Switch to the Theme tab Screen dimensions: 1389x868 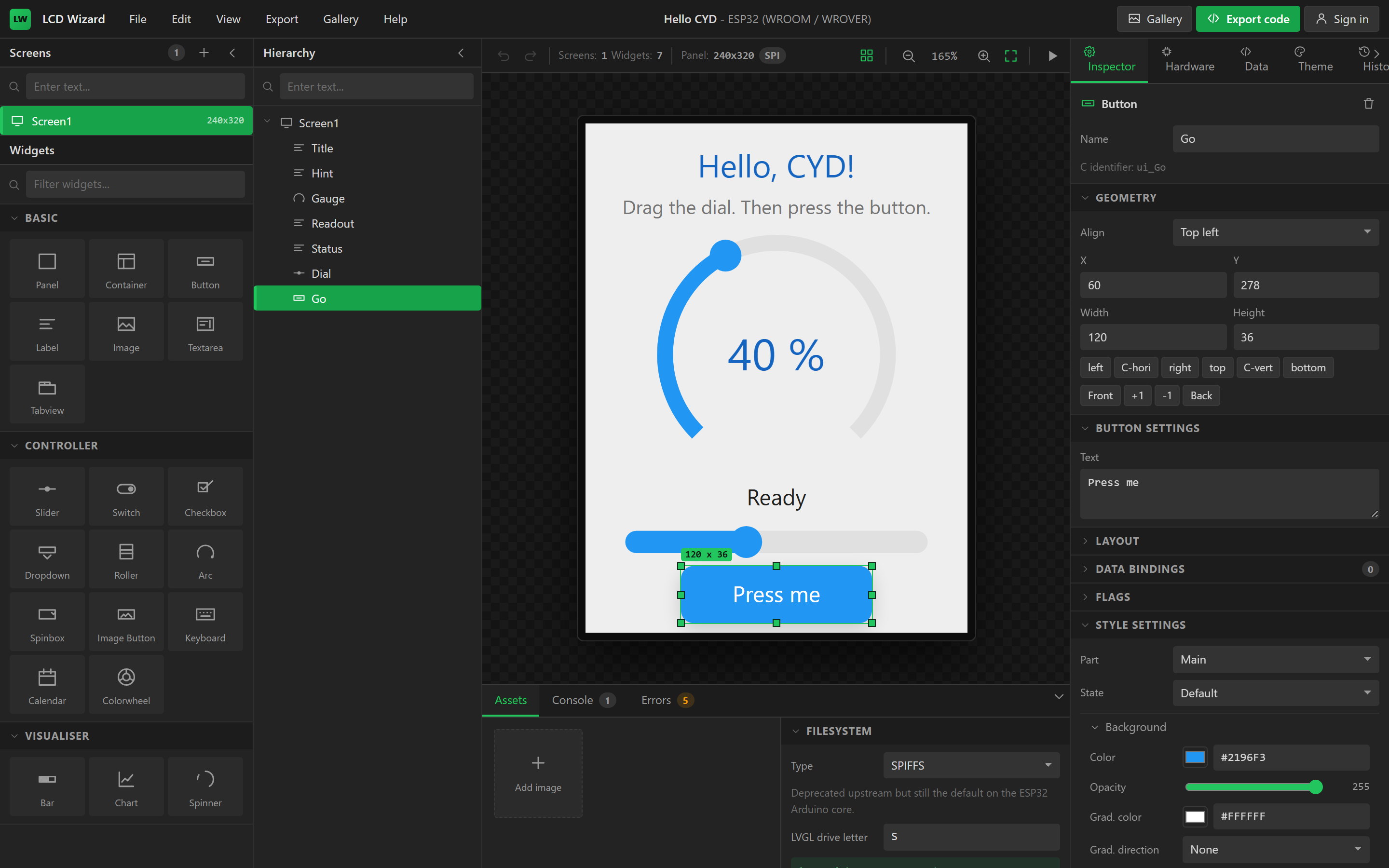click(1315, 60)
